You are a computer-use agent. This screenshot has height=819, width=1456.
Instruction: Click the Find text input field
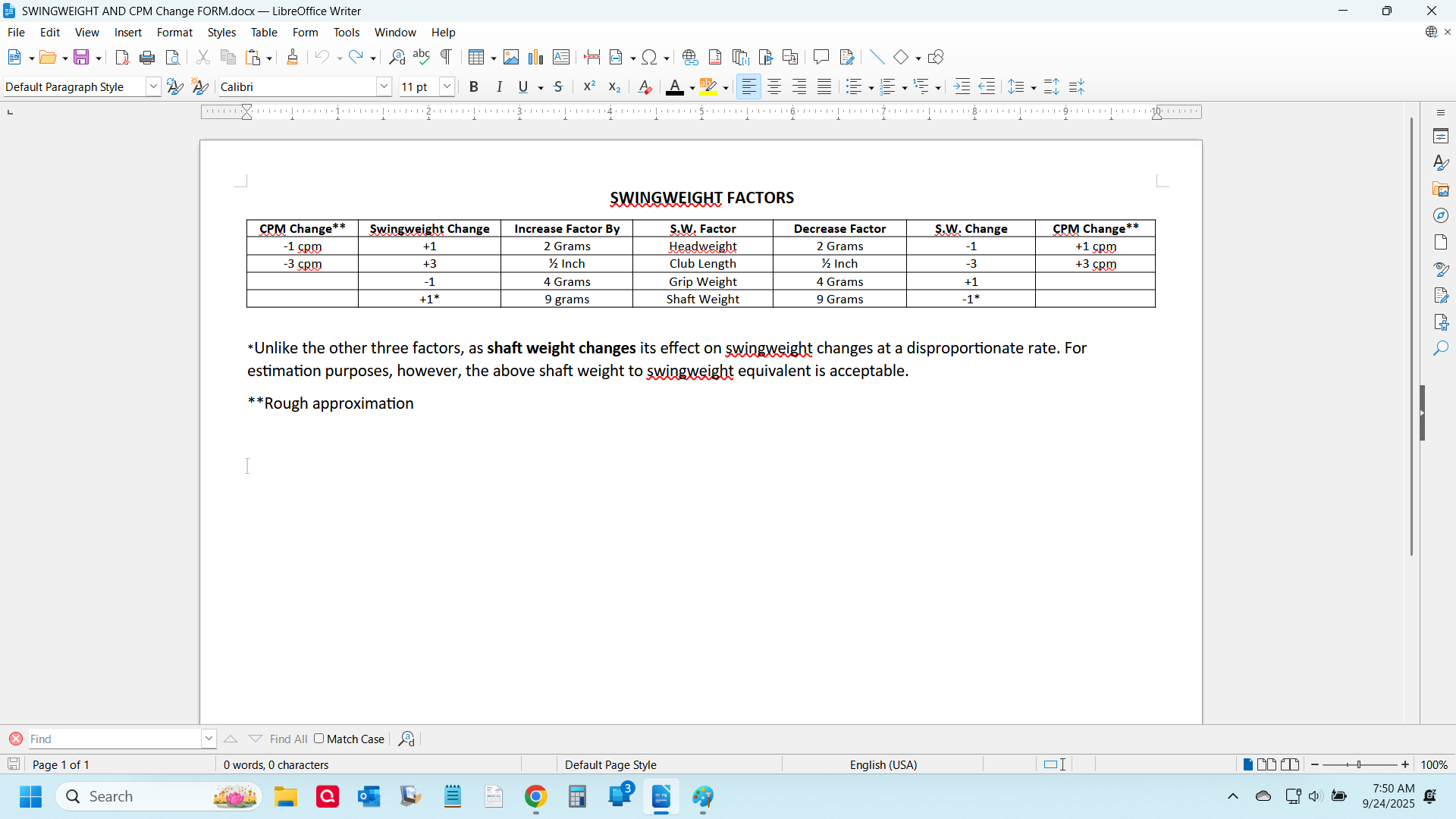(114, 739)
